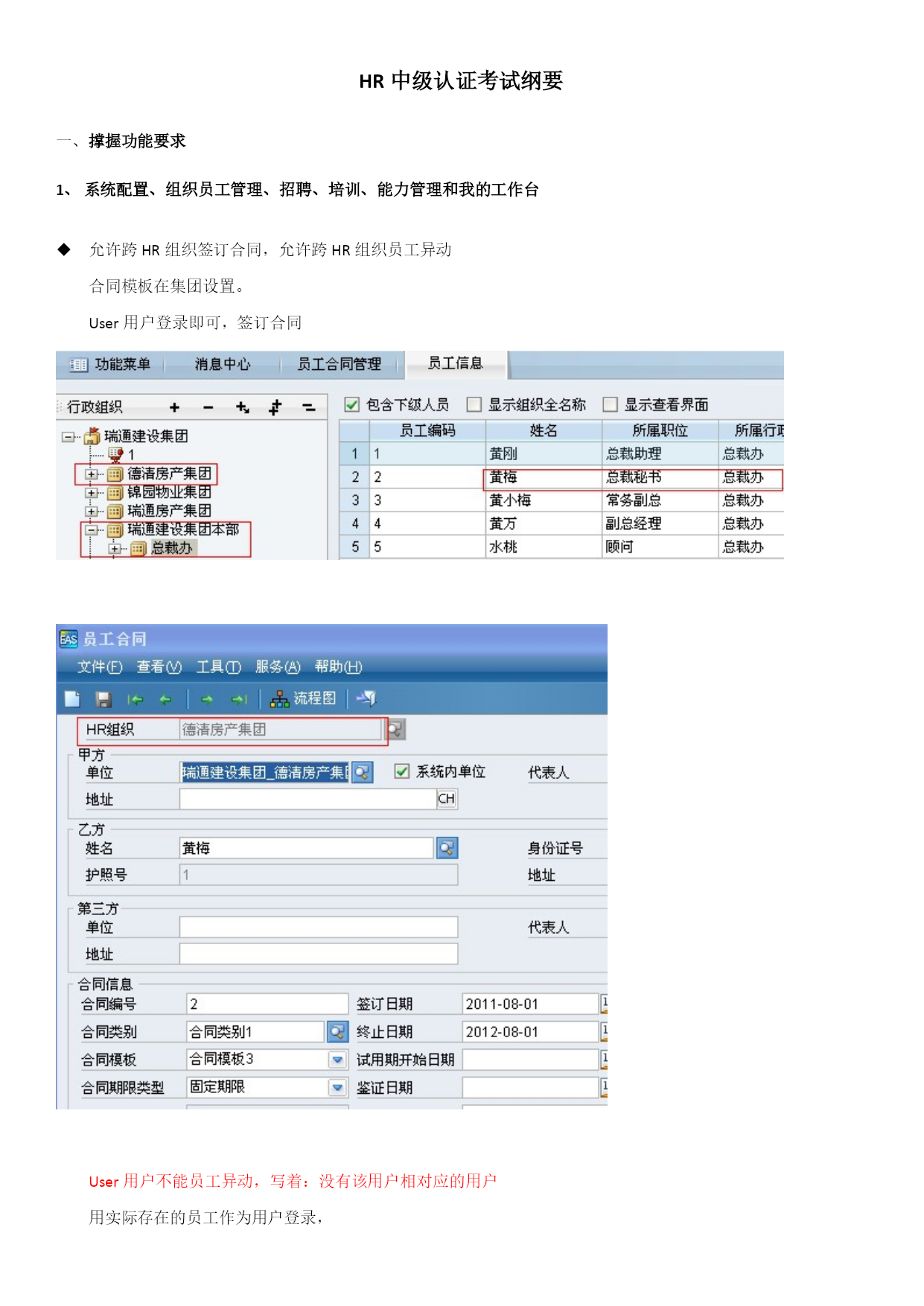Screen dimensions: 924x1306
Task: Click the 签订日期 date field
Action: click(x=530, y=1004)
